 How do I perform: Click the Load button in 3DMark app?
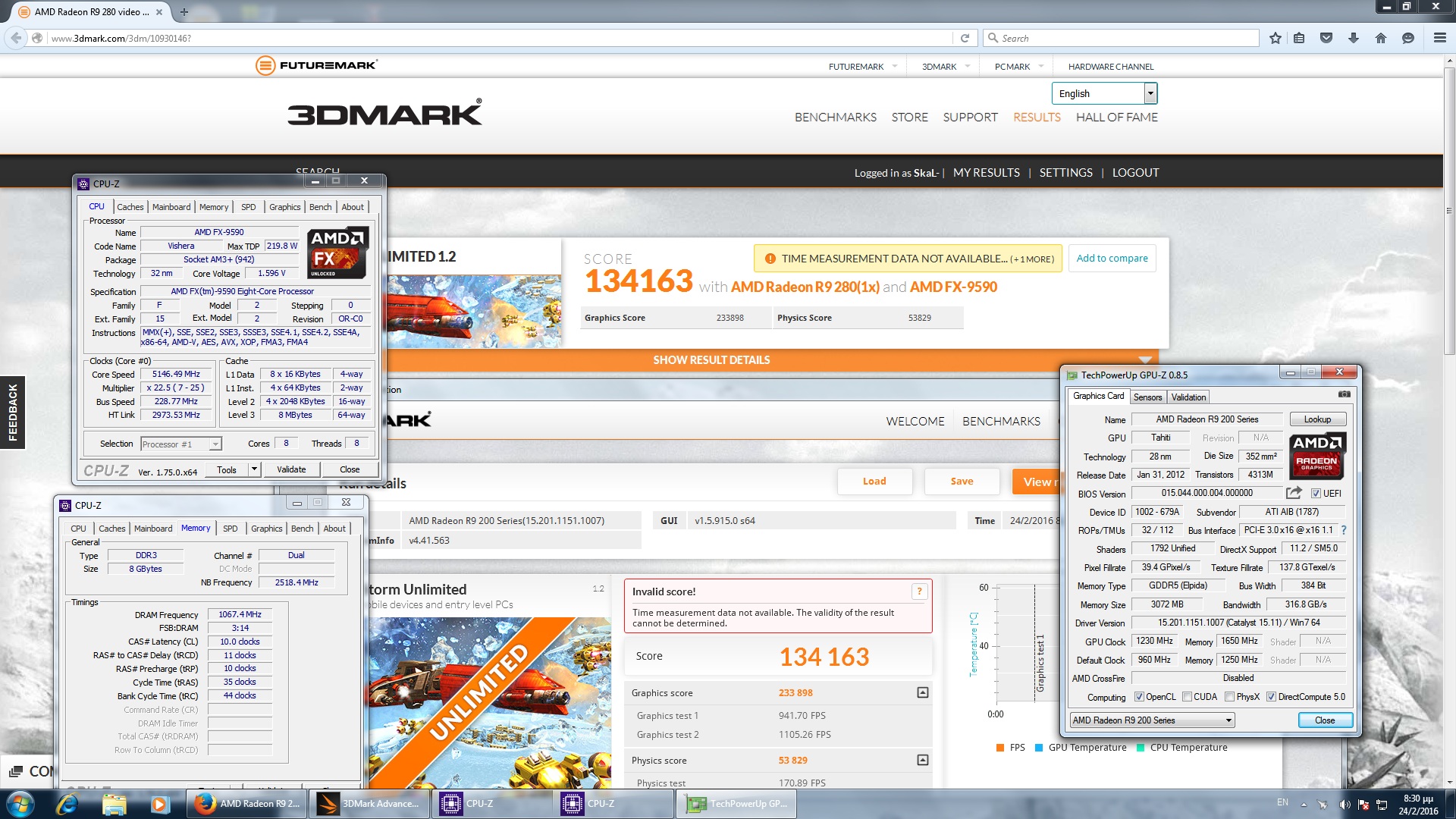point(874,481)
